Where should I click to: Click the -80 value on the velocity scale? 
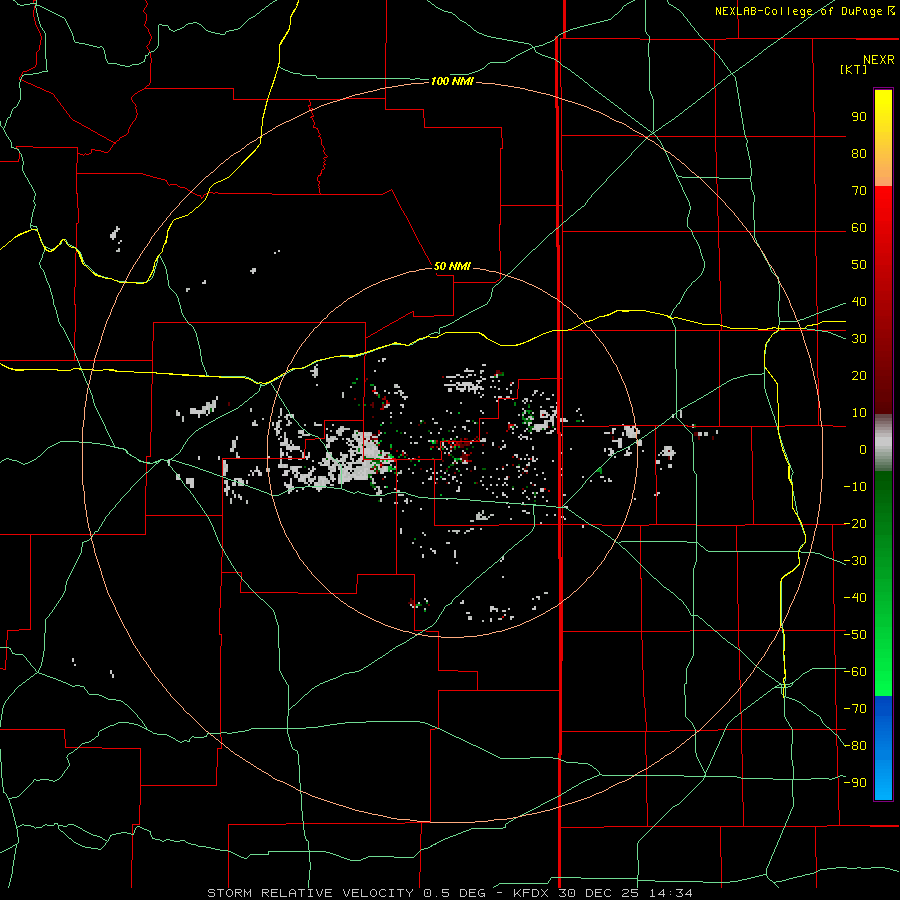point(855,746)
